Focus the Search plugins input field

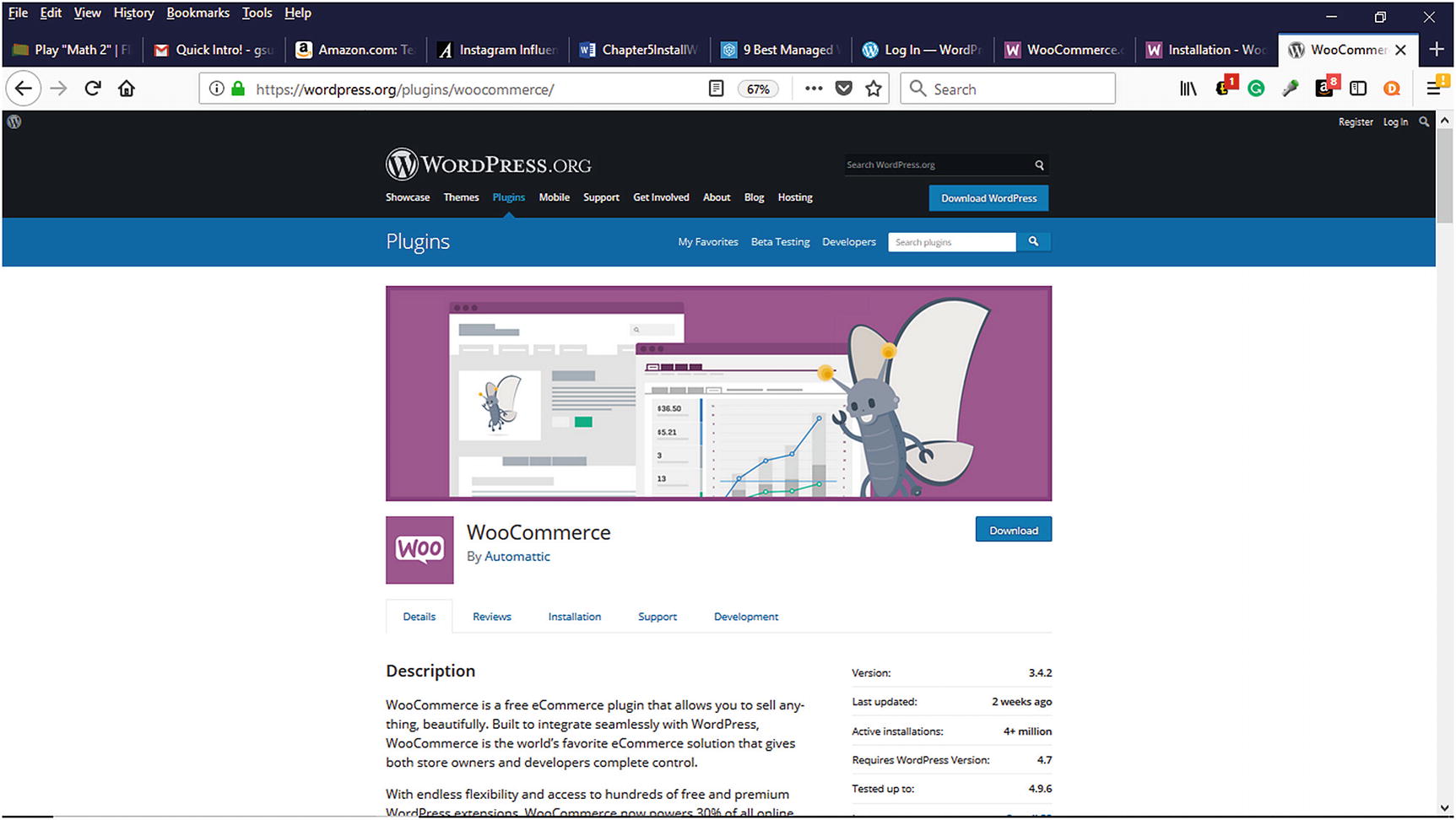[x=952, y=242]
